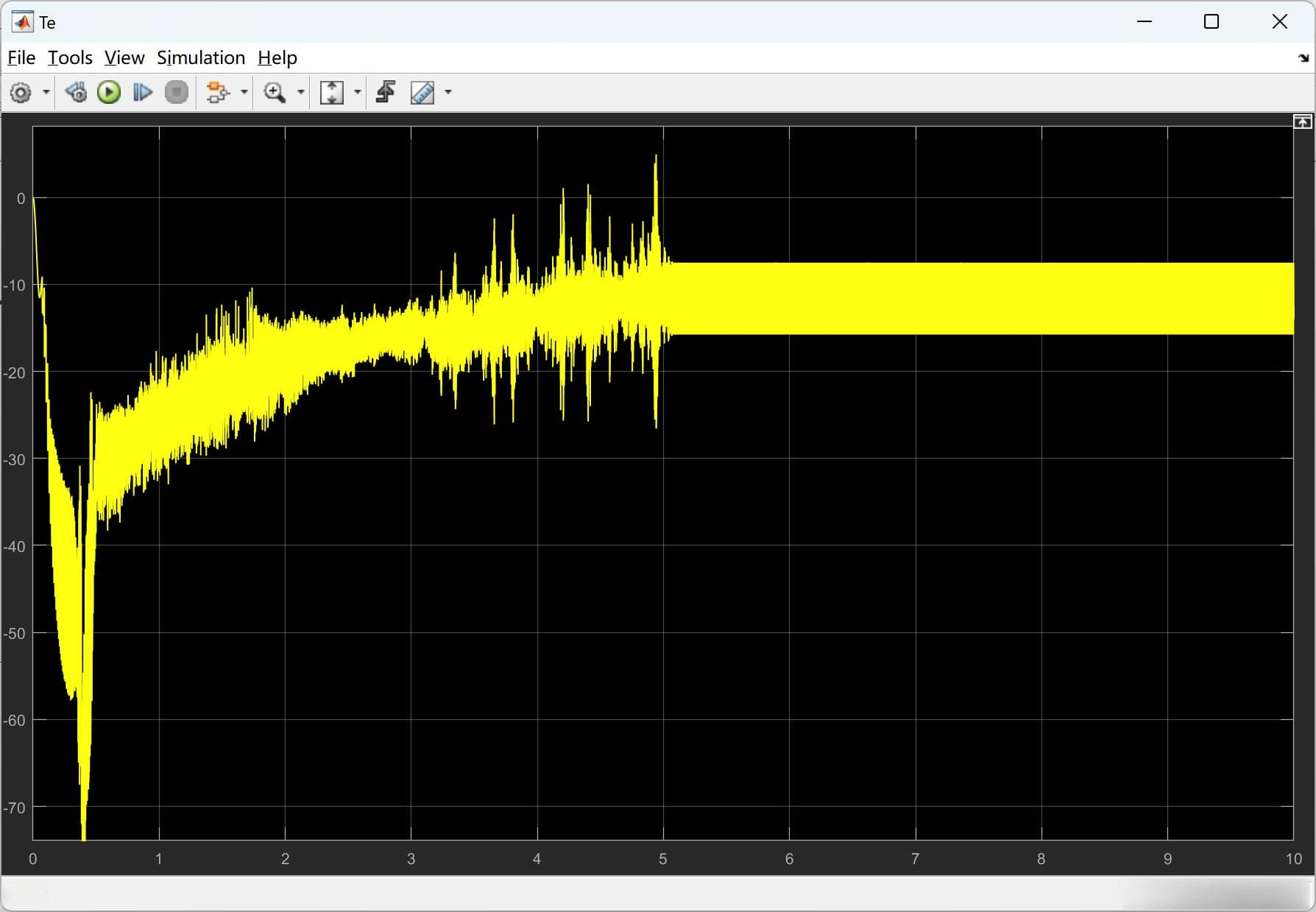Select the Zoom magnifier tool
1316x912 pixels.
coord(275,93)
